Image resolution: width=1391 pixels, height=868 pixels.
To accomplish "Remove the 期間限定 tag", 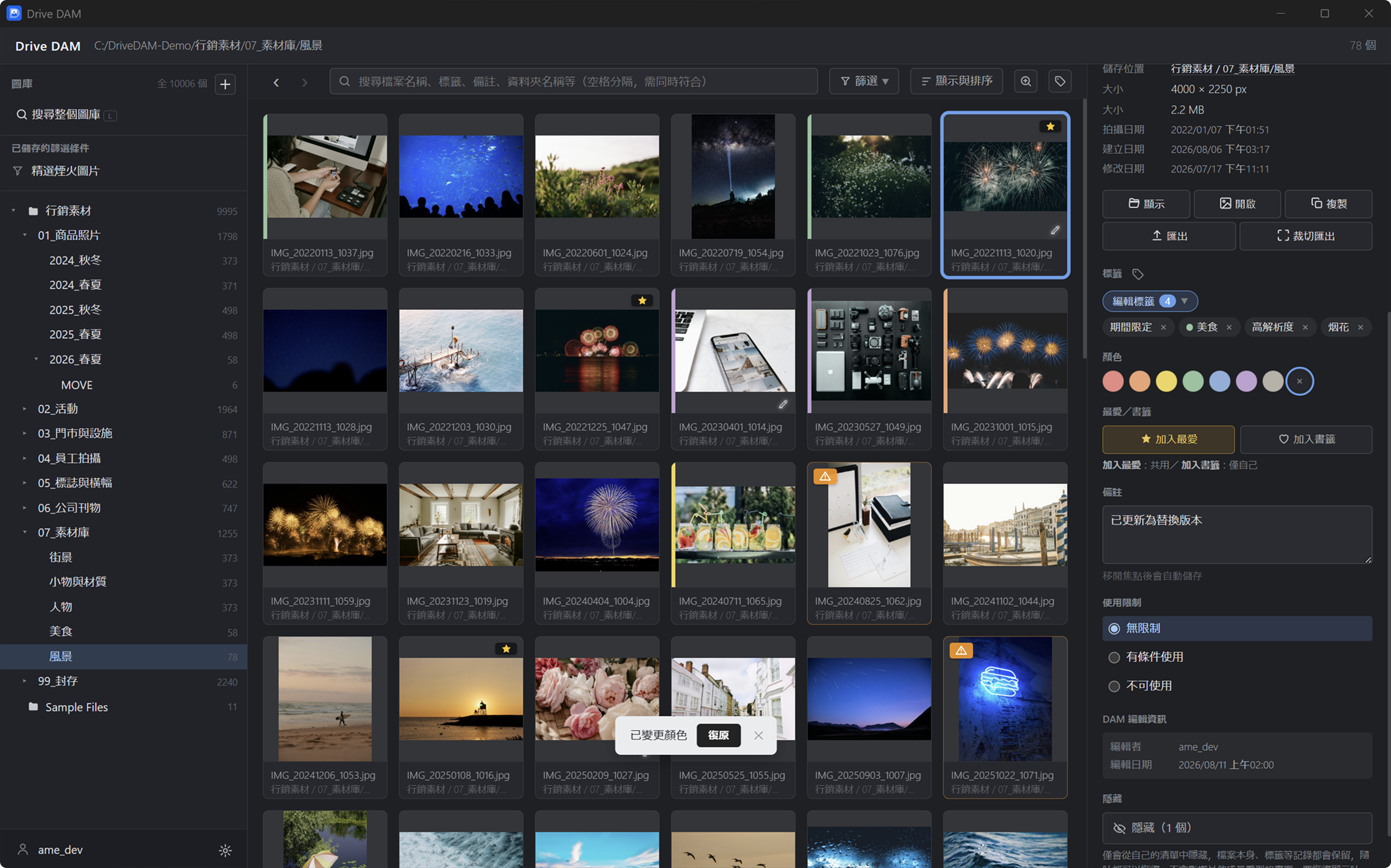I will 1163,328.
